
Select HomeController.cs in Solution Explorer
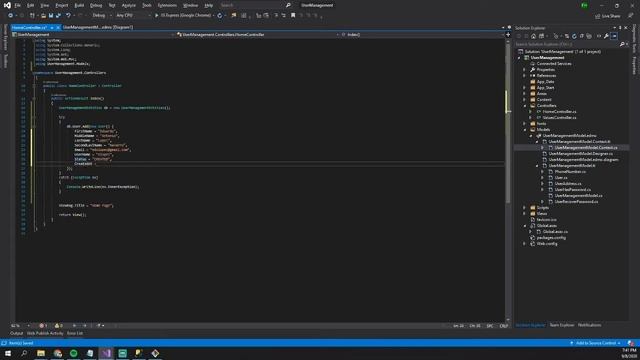pyautogui.click(x=559, y=112)
